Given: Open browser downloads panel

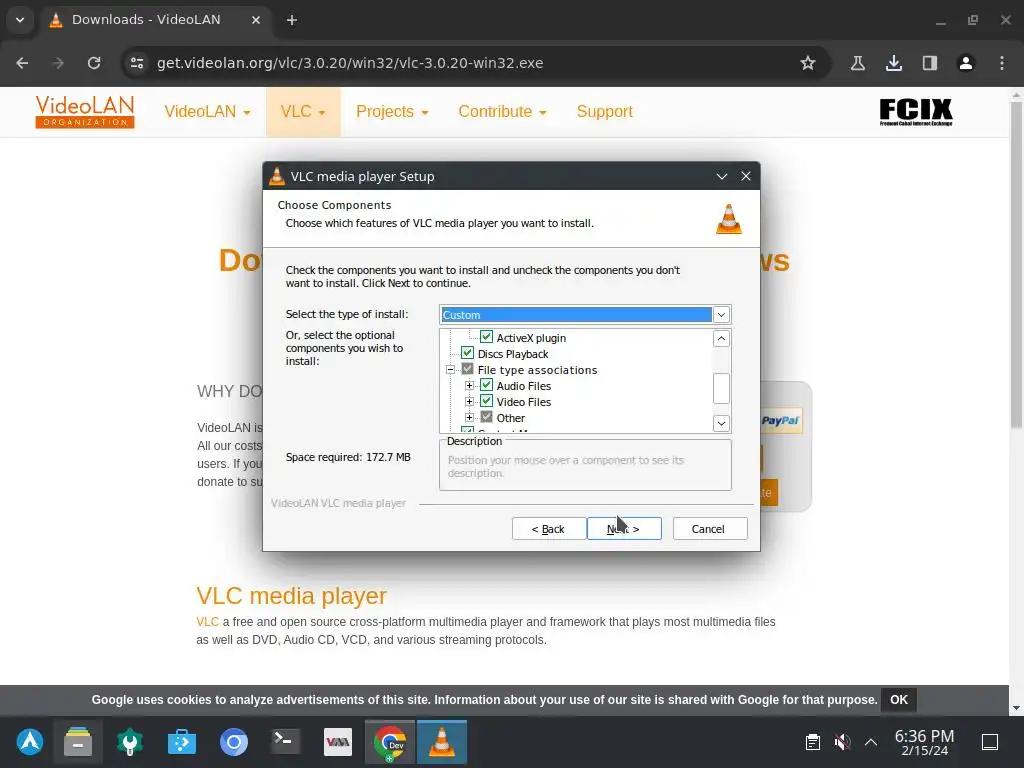Looking at the screenshot, I should point(893,63).
